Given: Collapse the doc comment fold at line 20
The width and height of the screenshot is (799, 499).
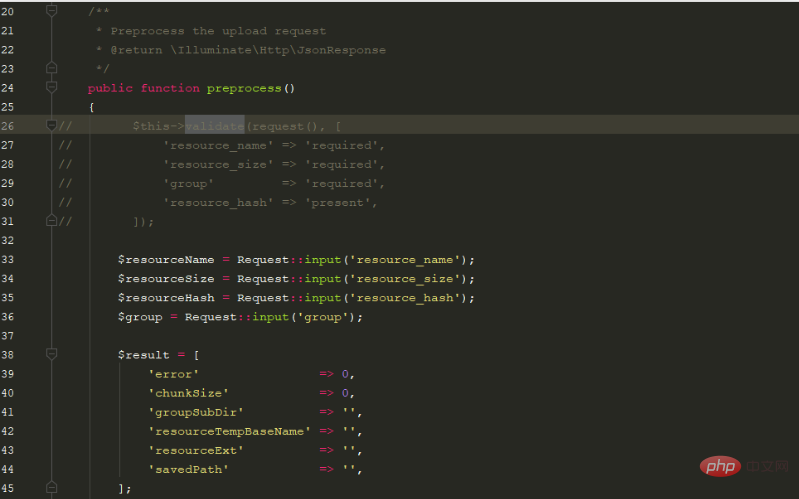Looking at the screenshot, I should tap(52, 11).
